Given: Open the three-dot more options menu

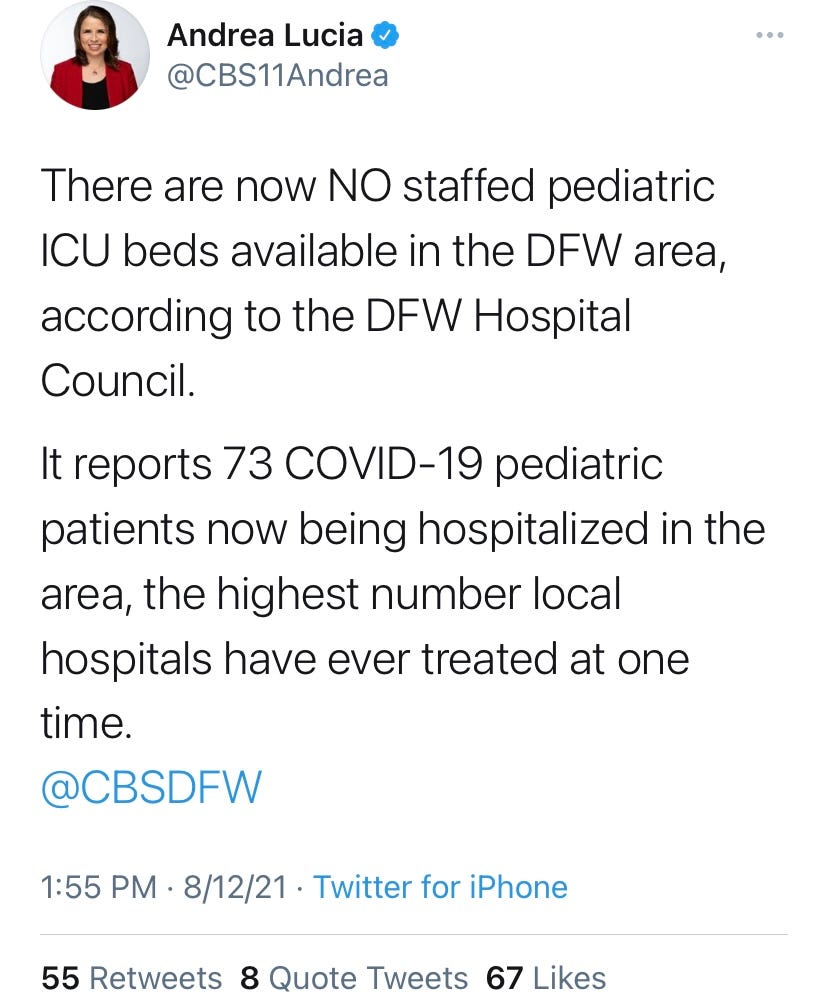Looking at the screenshot, I should click(770, 35).
